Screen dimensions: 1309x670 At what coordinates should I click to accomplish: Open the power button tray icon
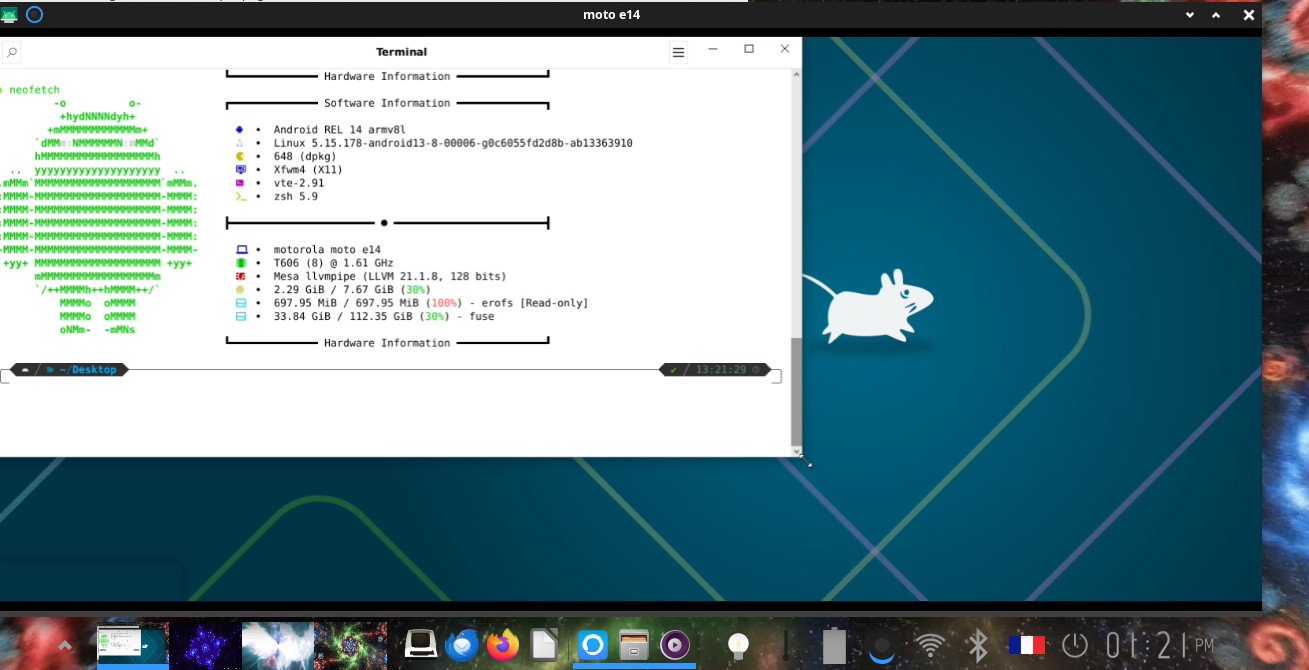pos(1075,645)
